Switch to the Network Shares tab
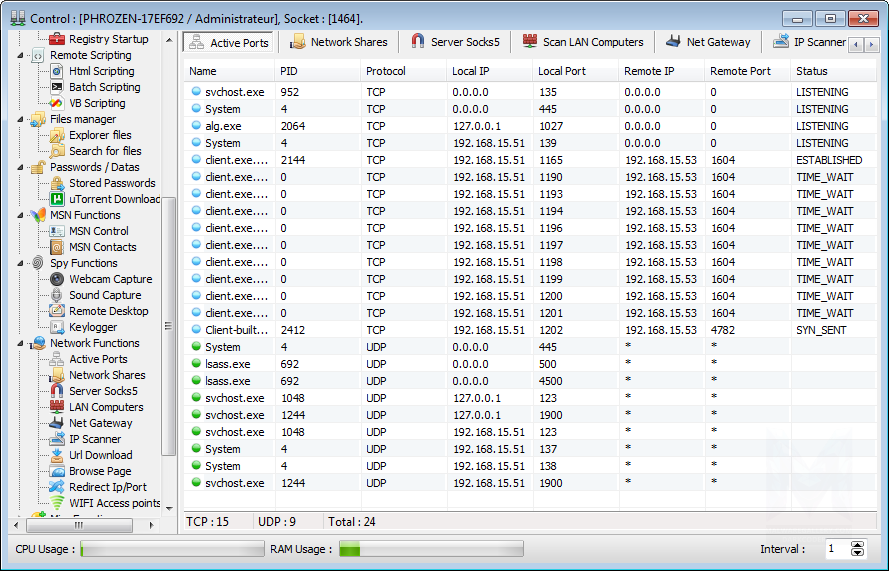Viewport: 889px width, 571px height. (x=339, y=42)
